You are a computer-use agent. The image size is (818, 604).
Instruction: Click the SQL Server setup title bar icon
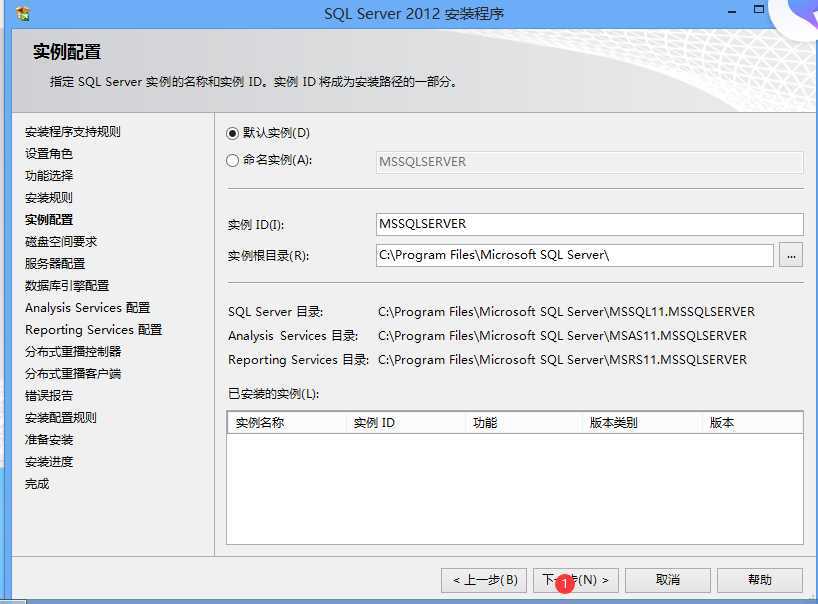(x=23, y=14)
